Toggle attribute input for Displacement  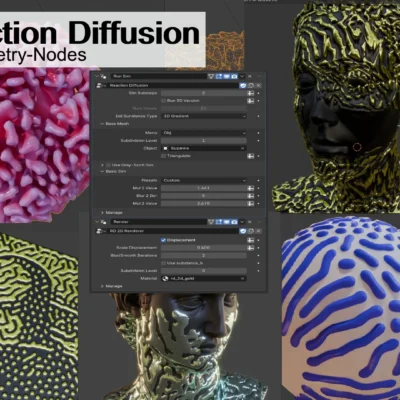coord(251,240)
